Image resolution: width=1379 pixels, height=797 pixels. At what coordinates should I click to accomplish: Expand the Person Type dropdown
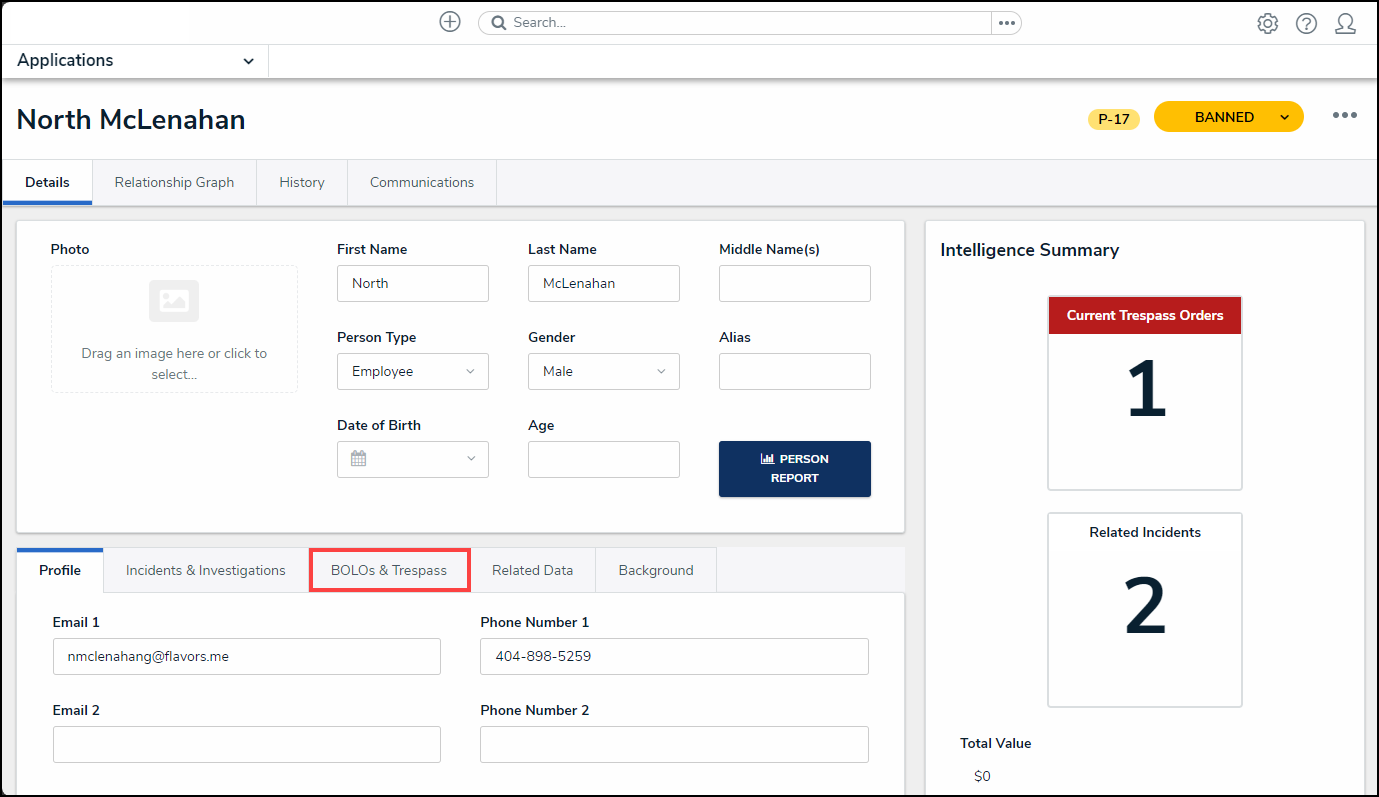(x=412, y=371)
